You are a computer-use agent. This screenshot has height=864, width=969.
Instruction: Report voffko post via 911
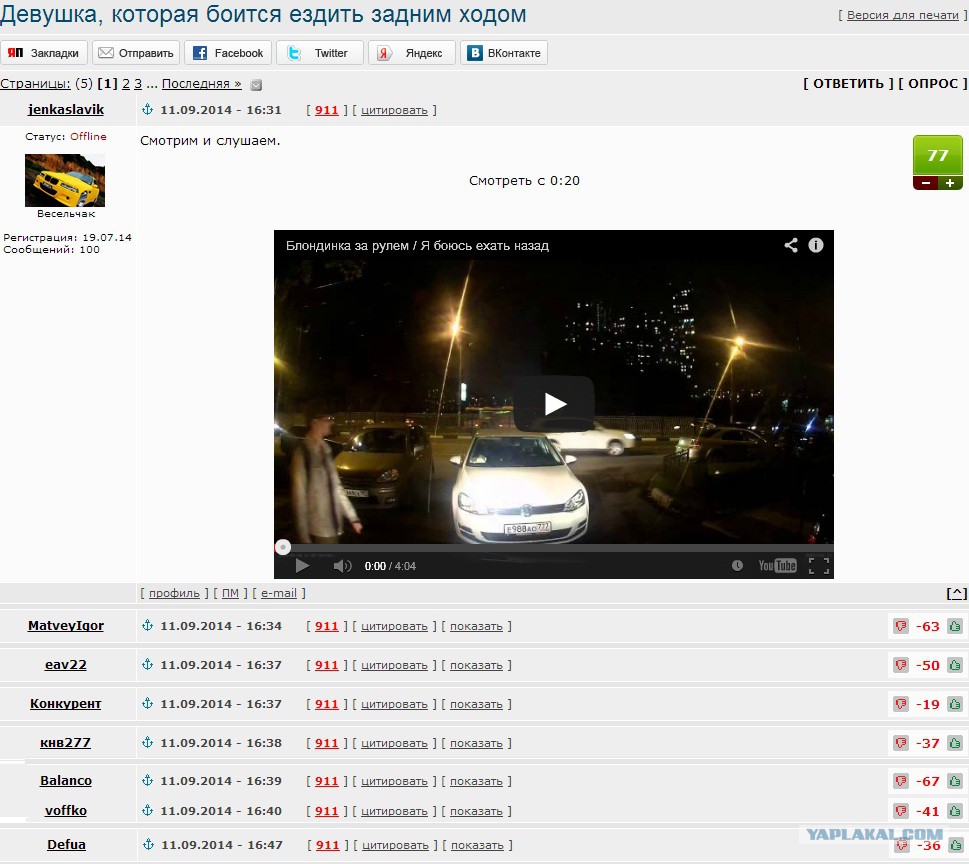(x=327, y=811)
